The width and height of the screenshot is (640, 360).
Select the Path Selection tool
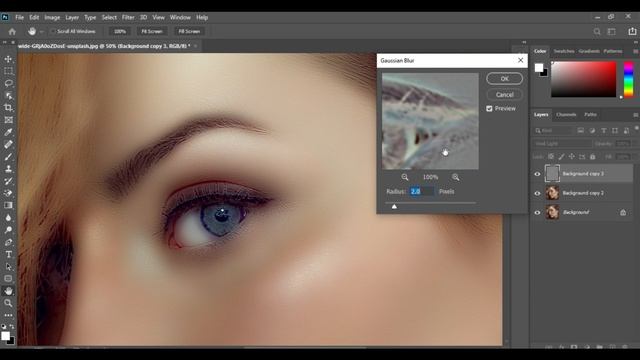8,267
